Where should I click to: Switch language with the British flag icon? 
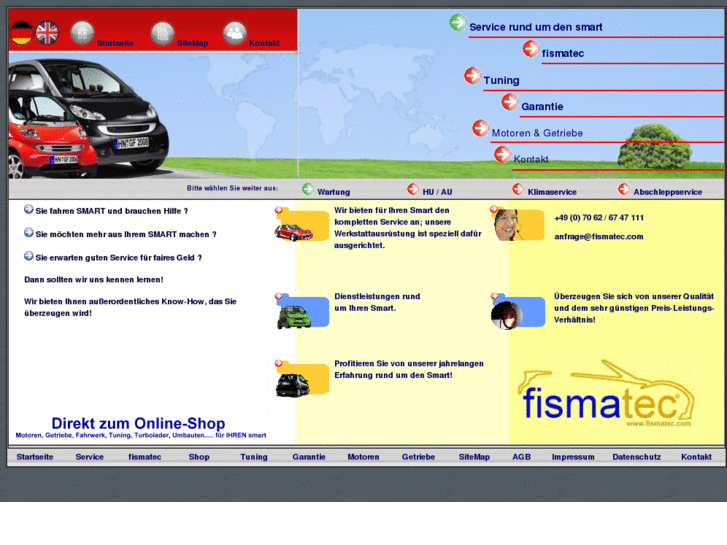point(47,33)
